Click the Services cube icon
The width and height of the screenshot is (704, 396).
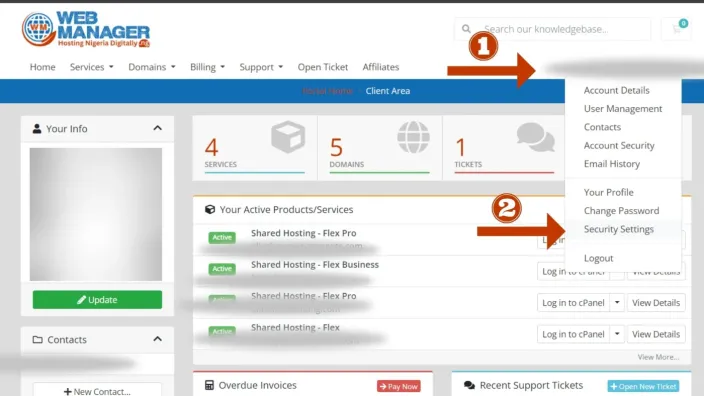click(288, 137)
